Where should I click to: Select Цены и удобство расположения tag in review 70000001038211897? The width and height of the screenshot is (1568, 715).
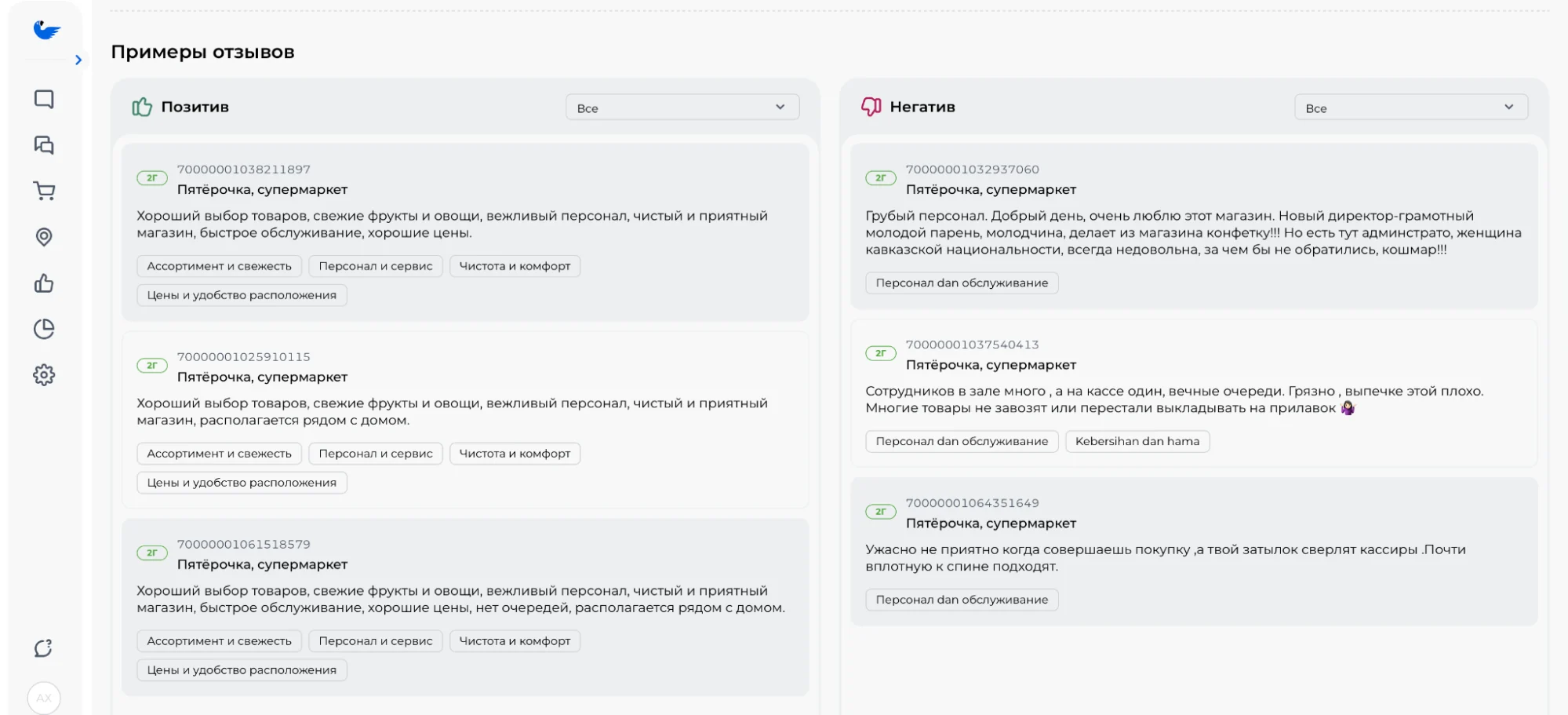click(x=242, y=295)
